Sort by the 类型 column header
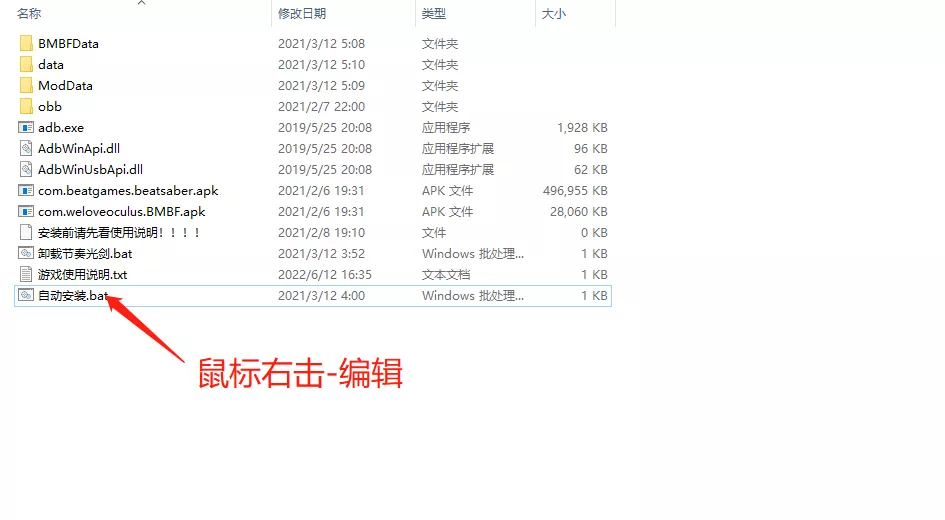 pos(434,13)
